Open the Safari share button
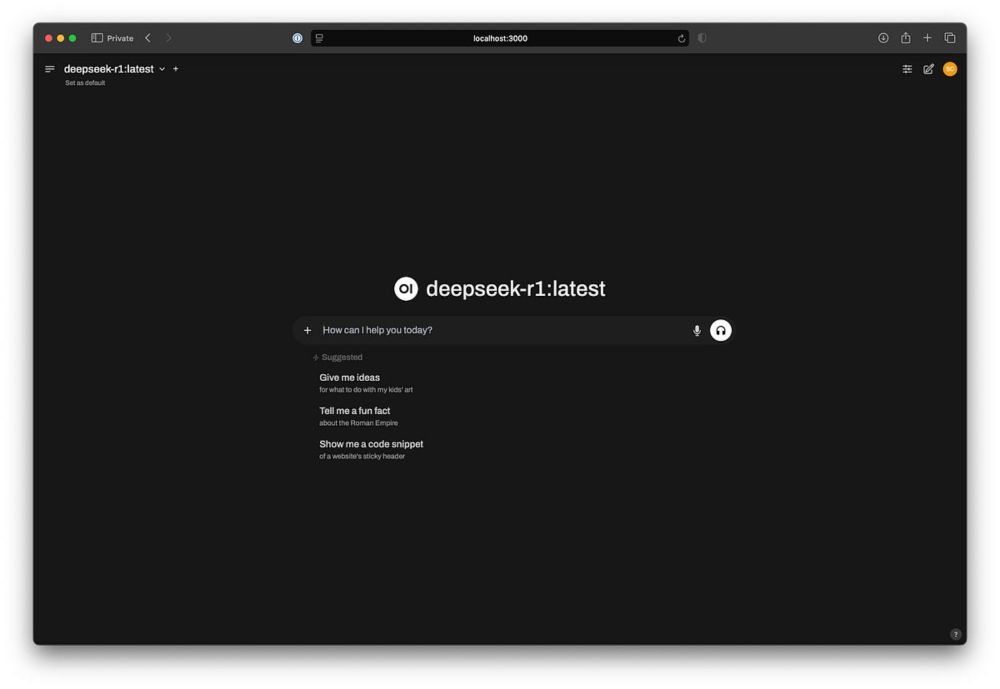1000x689 pixels. 906,38
